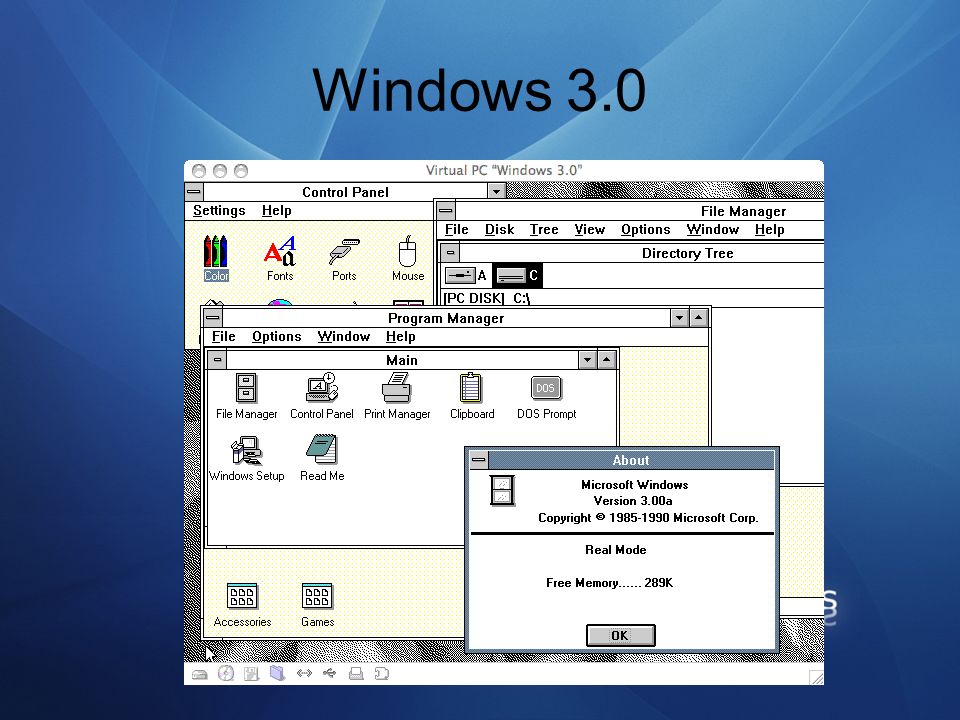The width and height of the screenshot is (960, 720).
Task: Select the Windows Setup icon
Action: pyautogui.click(x=246, y=459)
